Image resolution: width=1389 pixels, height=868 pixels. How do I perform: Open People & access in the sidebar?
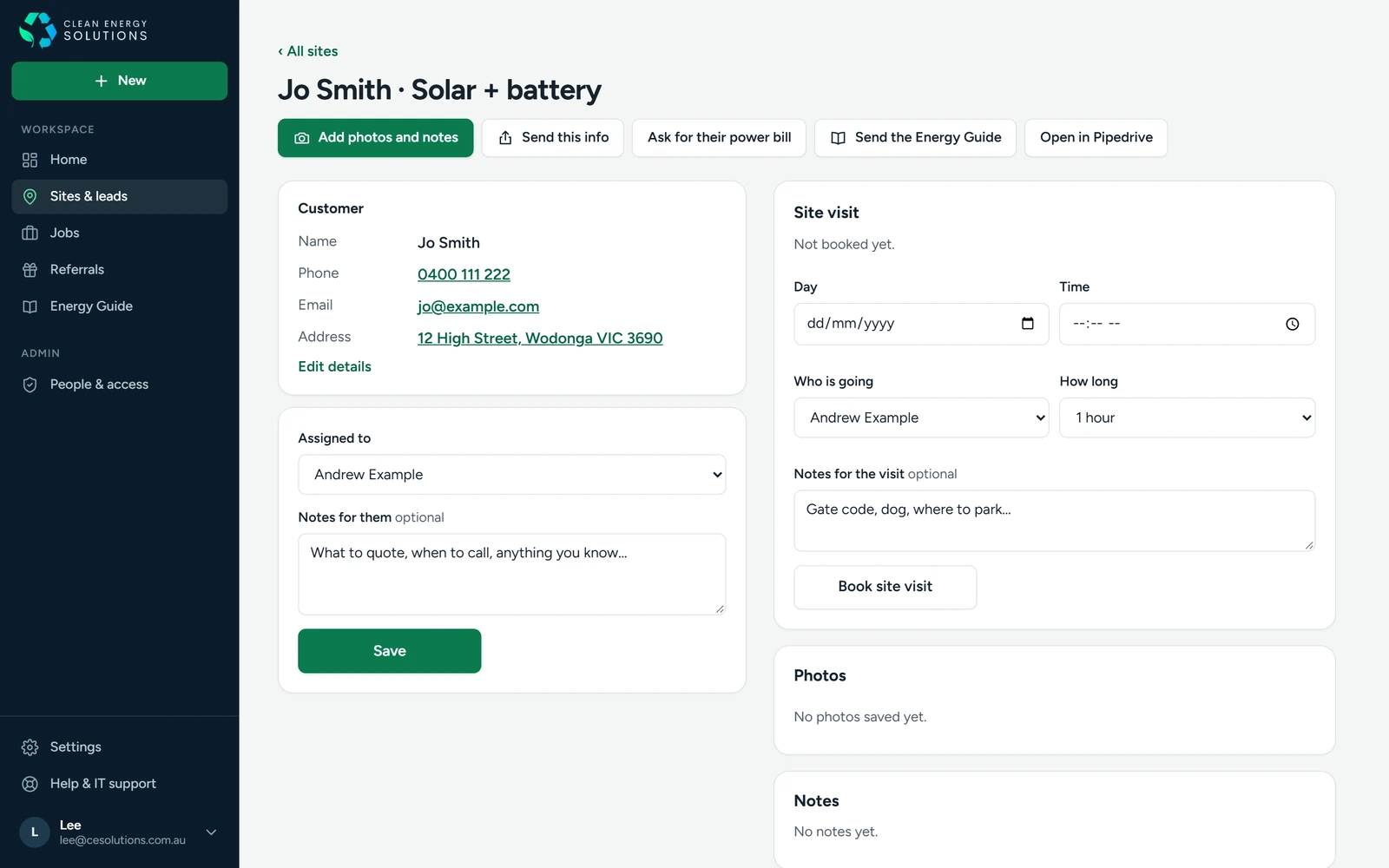click(x=120, y=385)
